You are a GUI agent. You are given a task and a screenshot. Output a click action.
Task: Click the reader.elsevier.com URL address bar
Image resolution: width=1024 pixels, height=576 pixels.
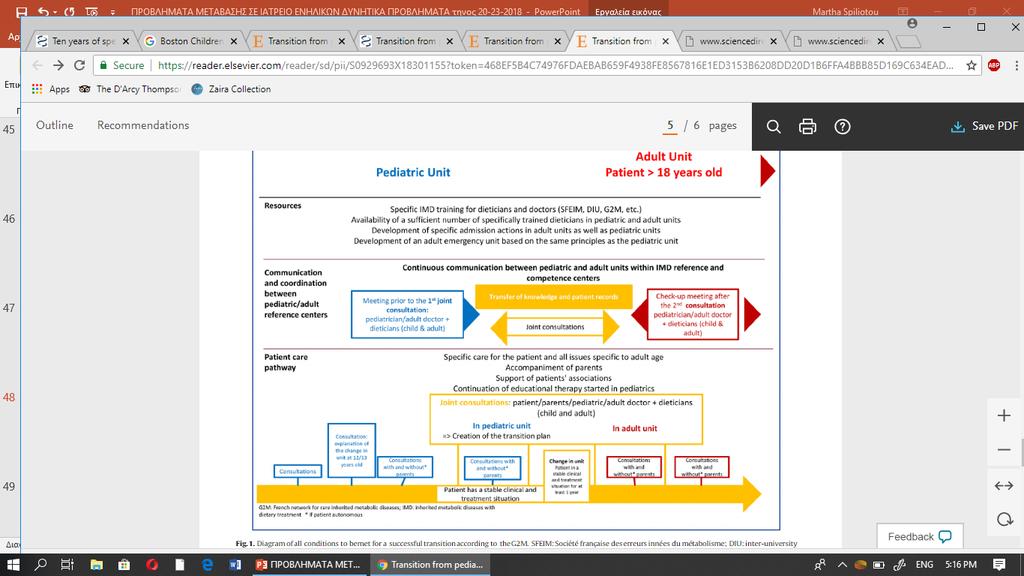pyautogui.click(x=555, y=65)
